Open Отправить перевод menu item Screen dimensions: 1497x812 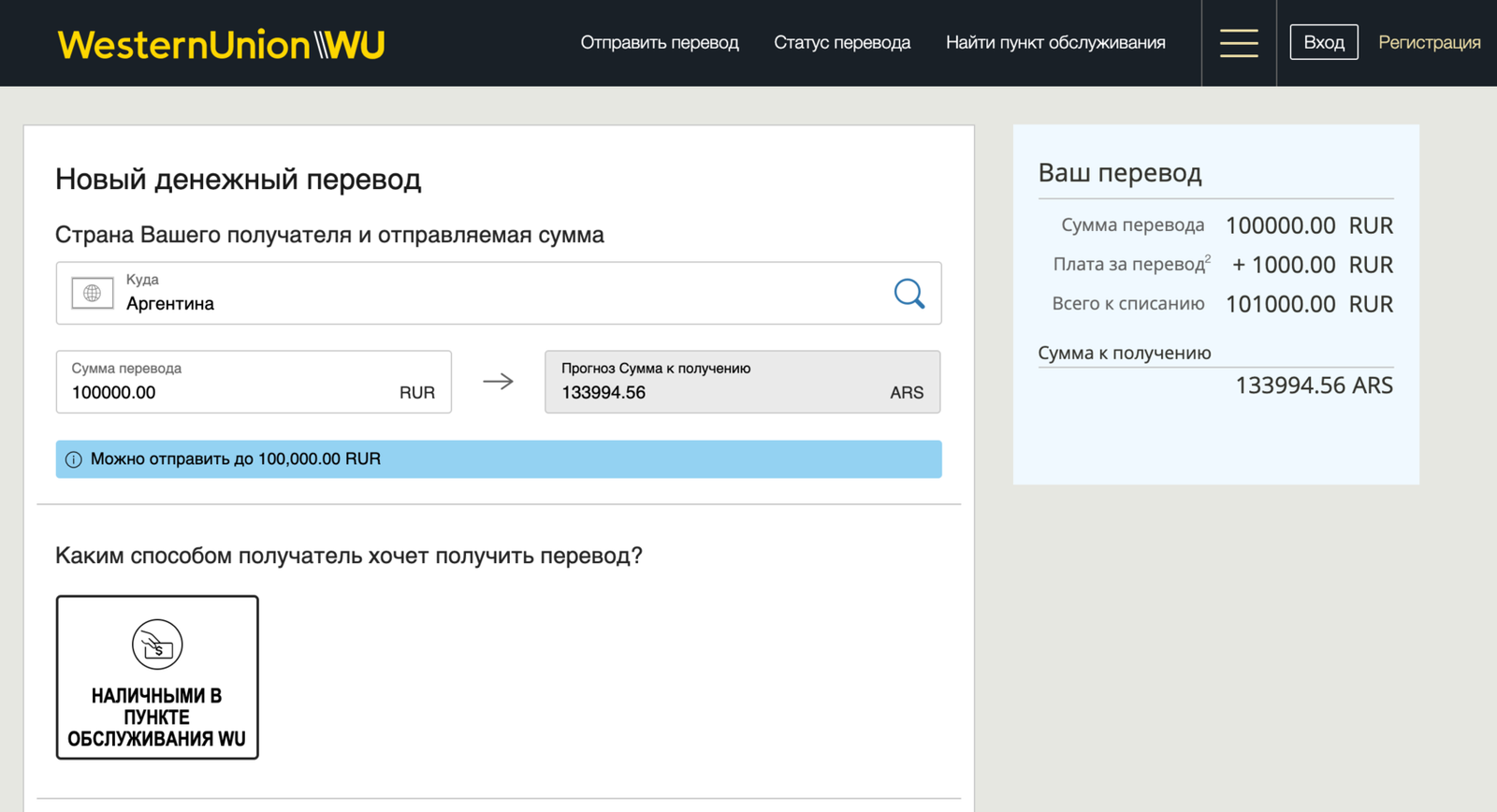click(x=660, y=43)
